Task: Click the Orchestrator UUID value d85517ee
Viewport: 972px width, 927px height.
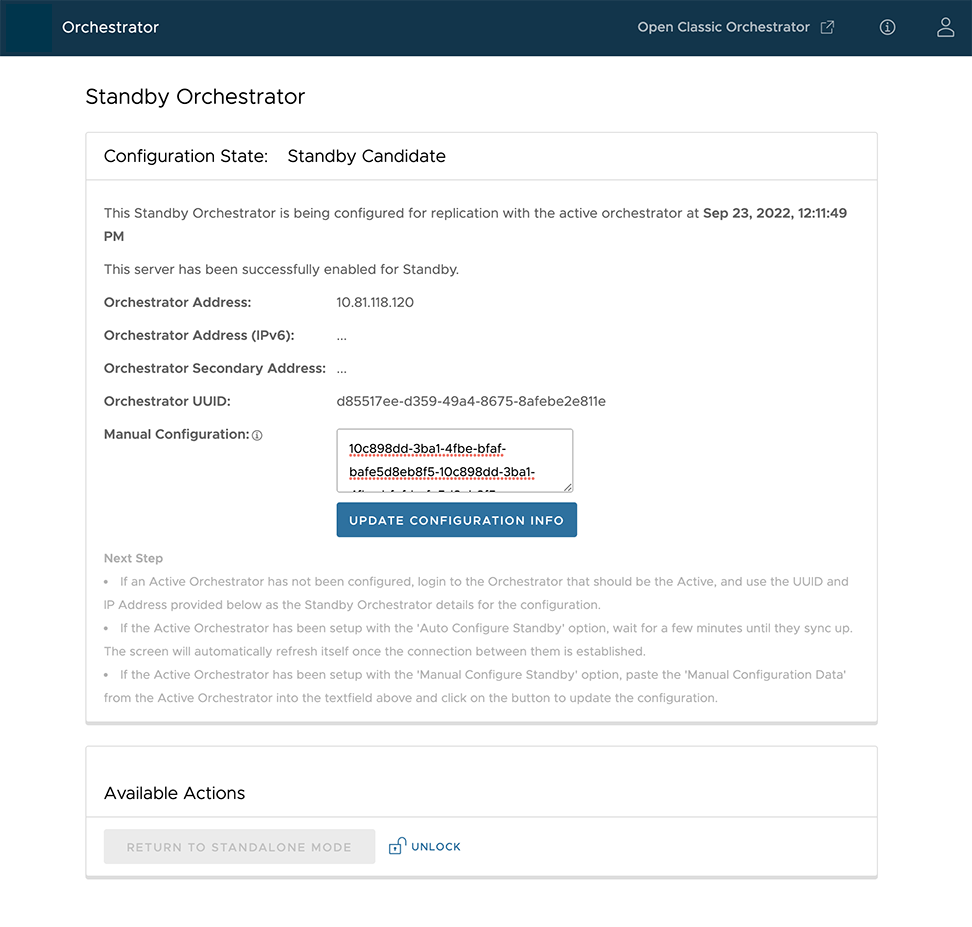Action: (471, 401)
